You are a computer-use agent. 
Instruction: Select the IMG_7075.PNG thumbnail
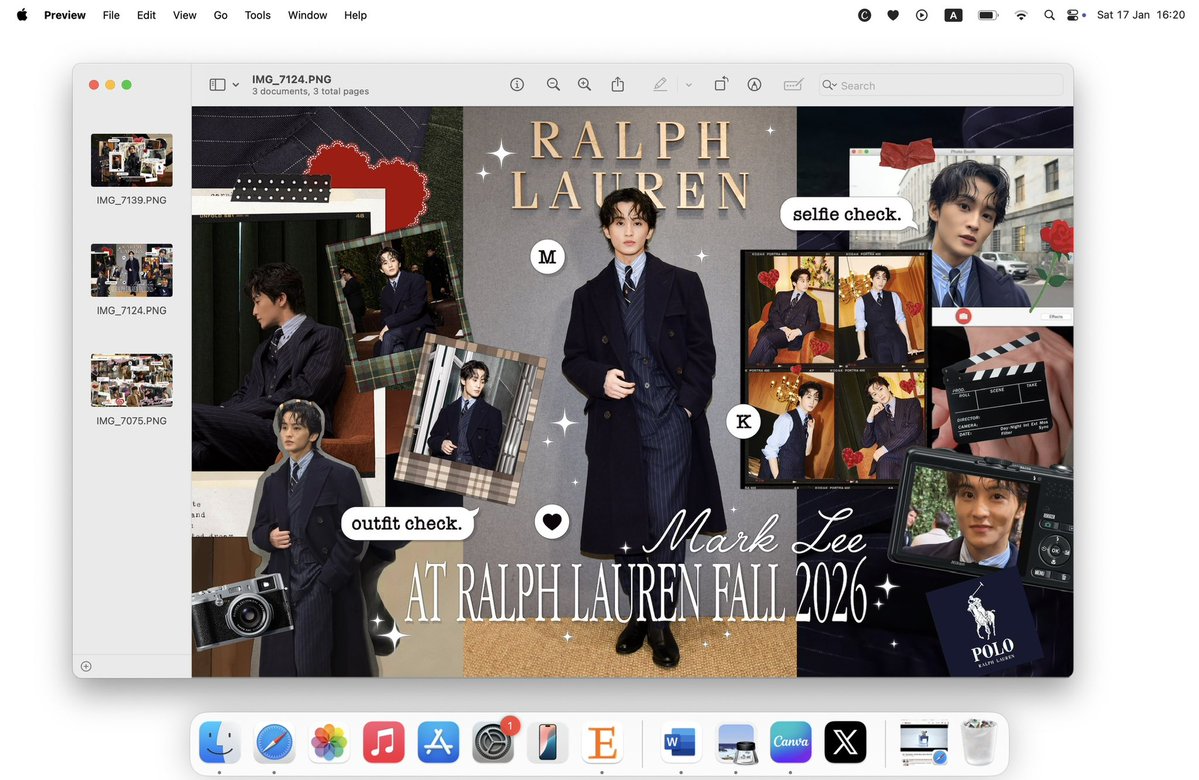(132, 380)
